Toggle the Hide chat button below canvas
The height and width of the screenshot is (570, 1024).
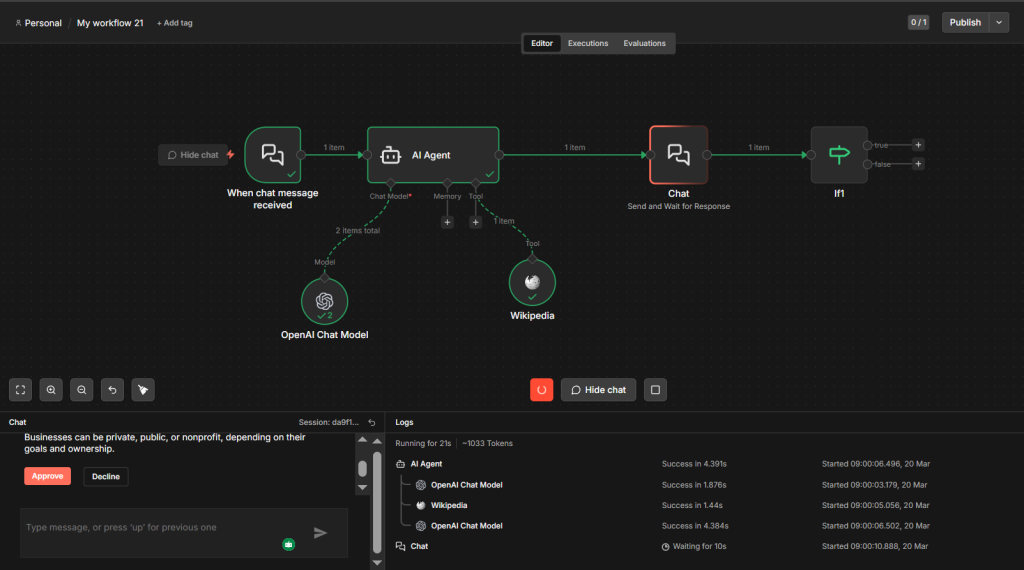[x=599, y=390]
